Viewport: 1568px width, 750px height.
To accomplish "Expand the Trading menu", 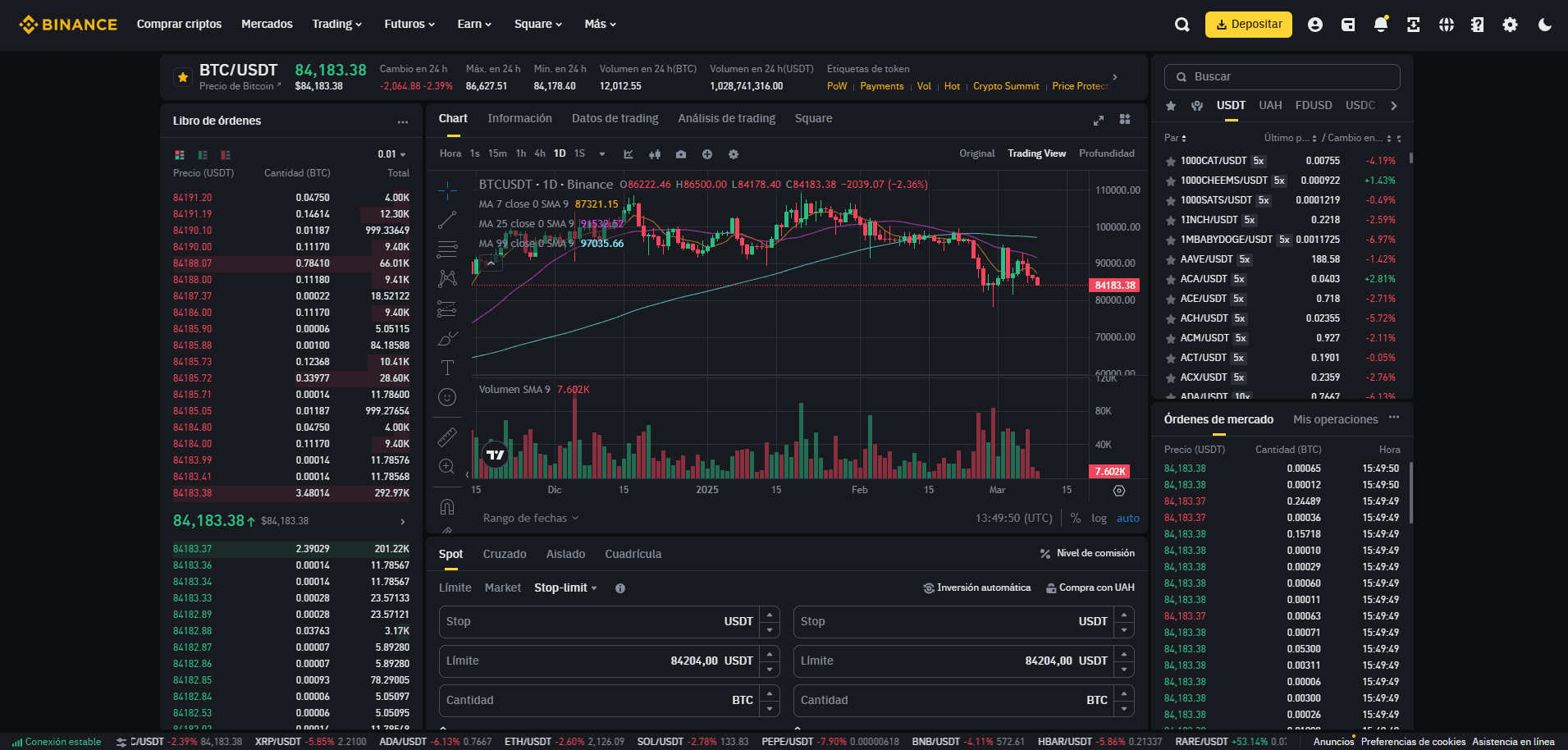I will point(337,24).
